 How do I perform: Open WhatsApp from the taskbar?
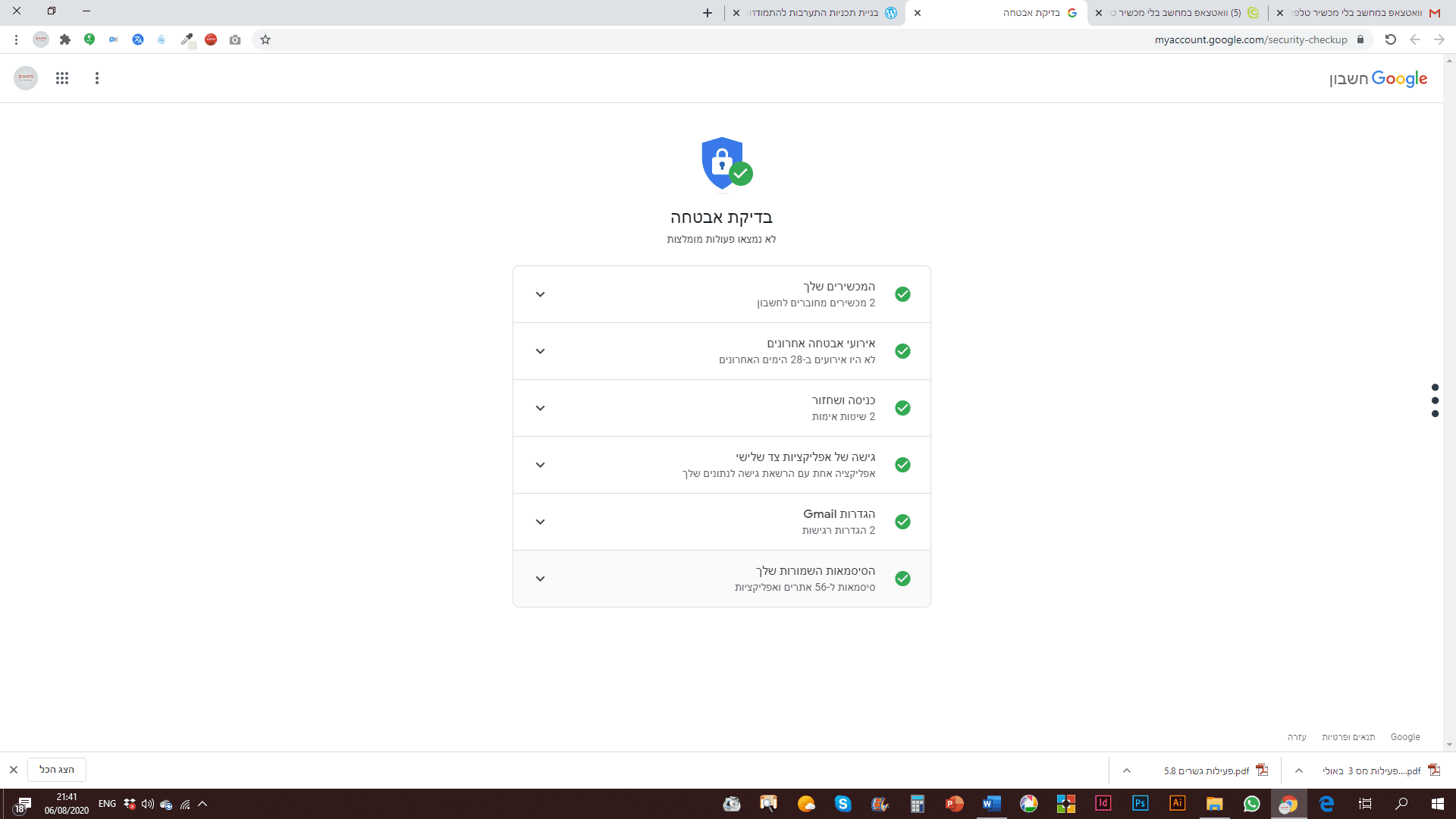pos(1251,804)
